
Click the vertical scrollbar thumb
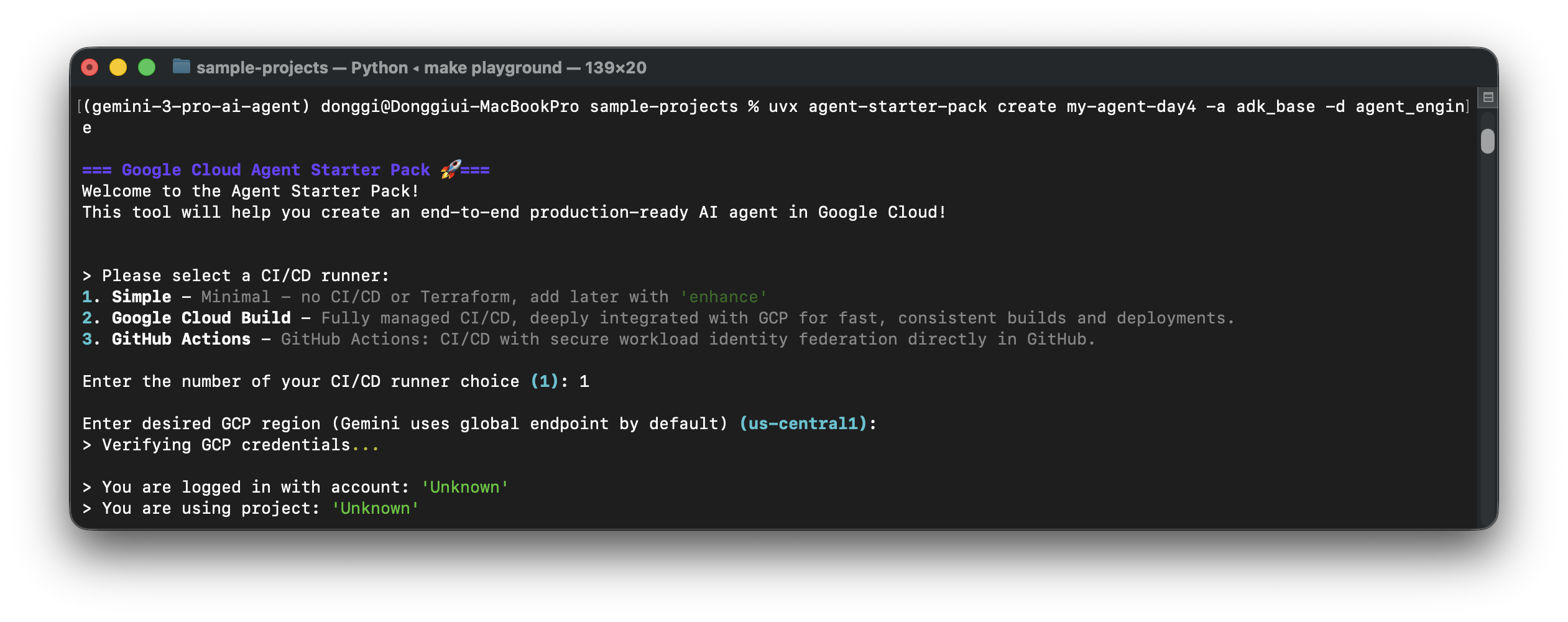(1487, 141)
